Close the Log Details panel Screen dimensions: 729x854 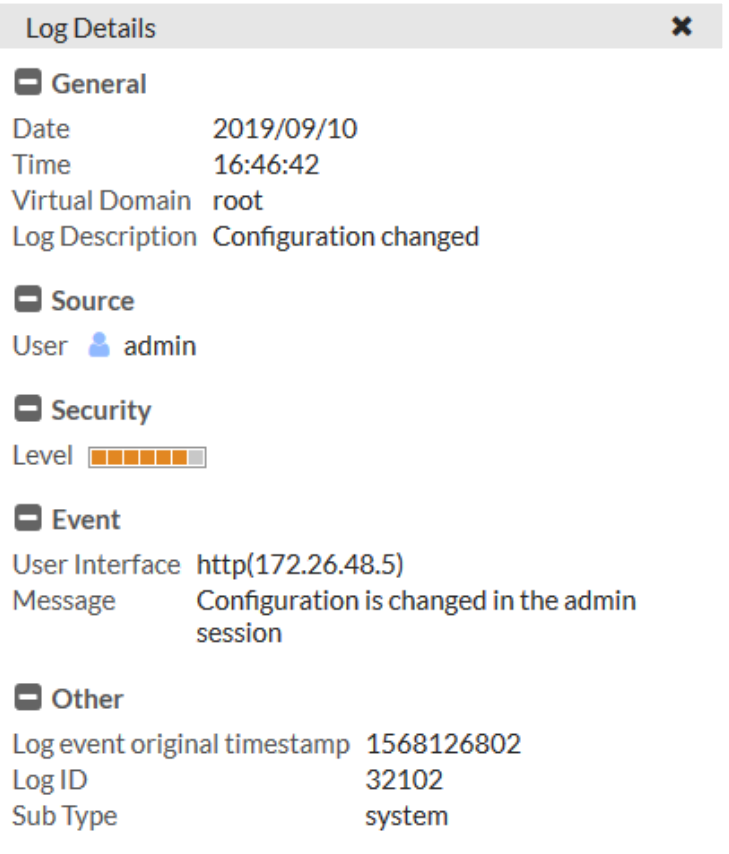(x=682, y=27)
